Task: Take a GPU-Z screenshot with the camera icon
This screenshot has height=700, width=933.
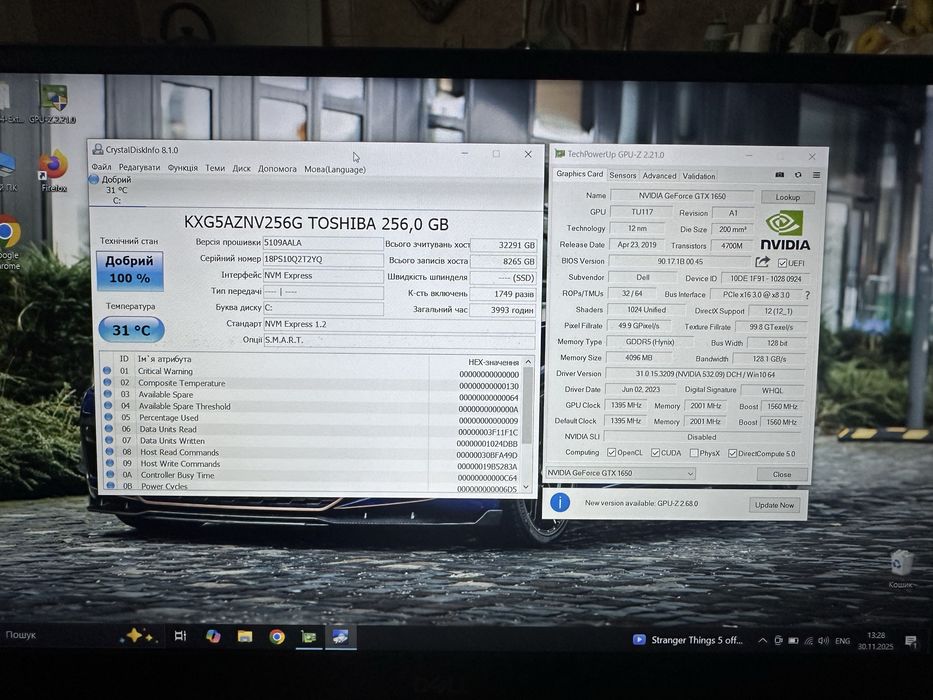Action: (779, 175)
